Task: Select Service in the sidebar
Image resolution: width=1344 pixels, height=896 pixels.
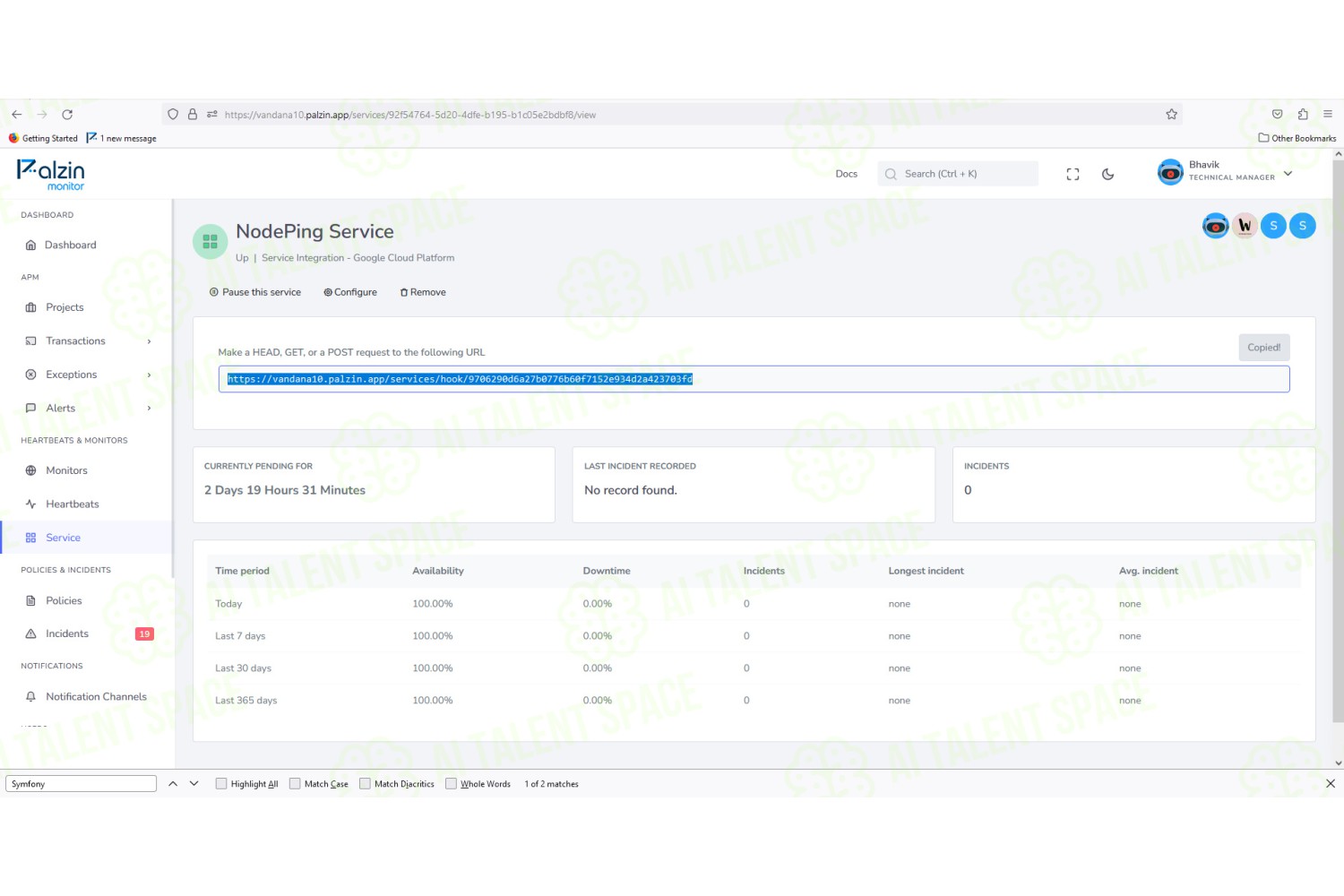Action: [63, 538]
